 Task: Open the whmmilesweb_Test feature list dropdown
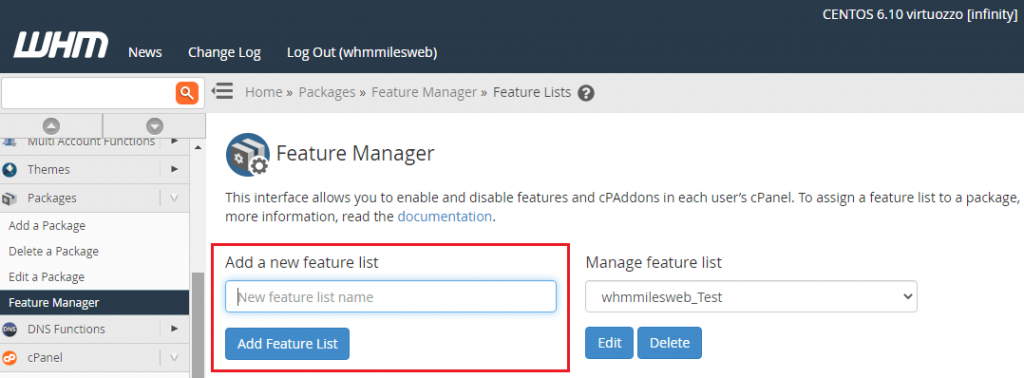751,296
